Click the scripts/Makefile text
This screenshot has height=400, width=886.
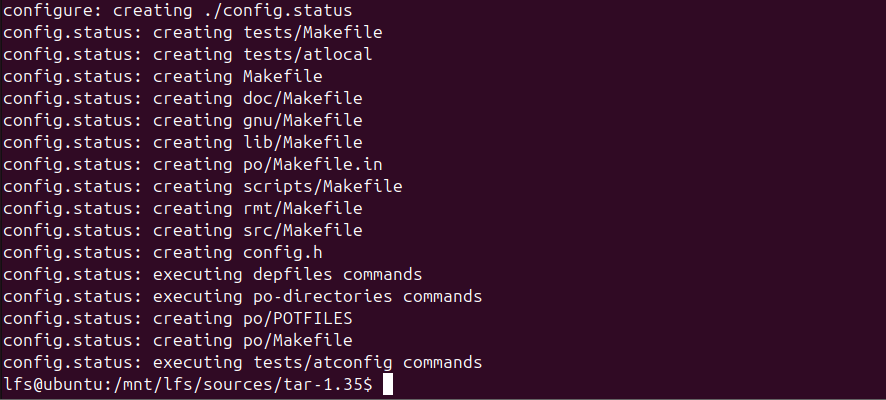click(322, 186)
